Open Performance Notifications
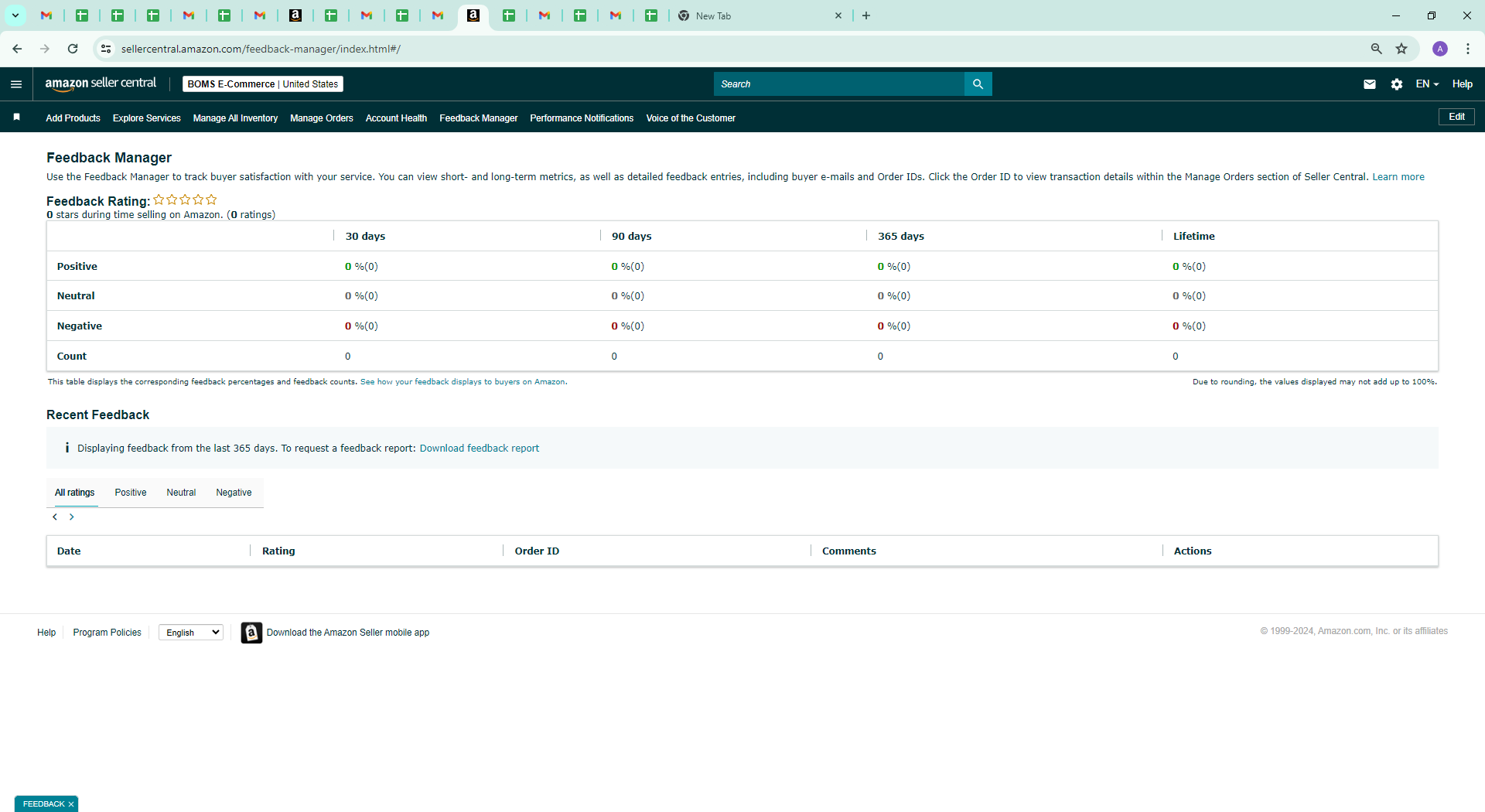The height and width of the screenshot is (812, 1485). tap(582, 118)
